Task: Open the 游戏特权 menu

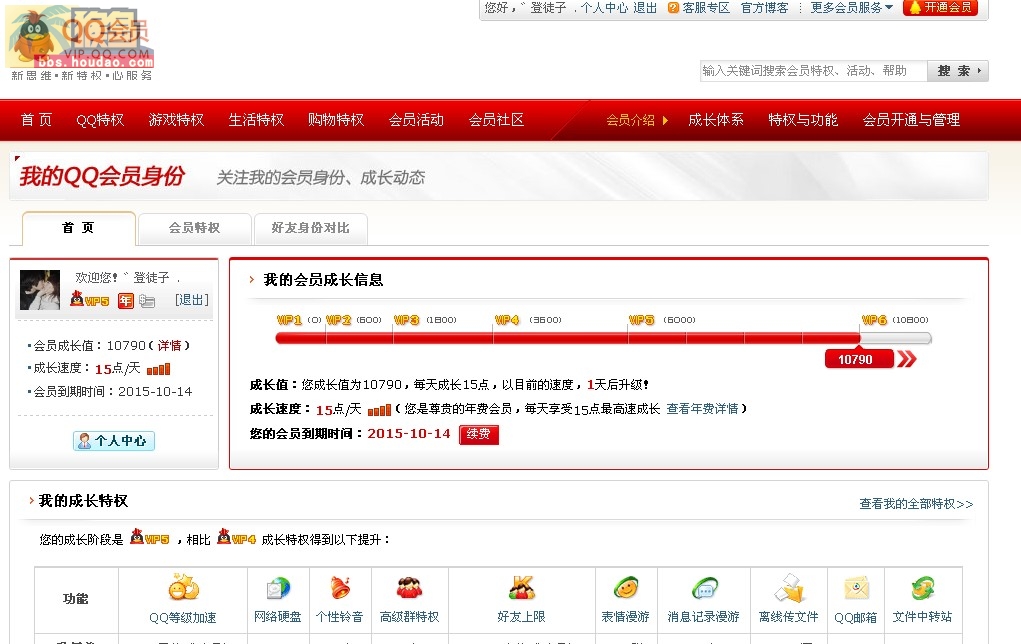Action: click(176, 120)
